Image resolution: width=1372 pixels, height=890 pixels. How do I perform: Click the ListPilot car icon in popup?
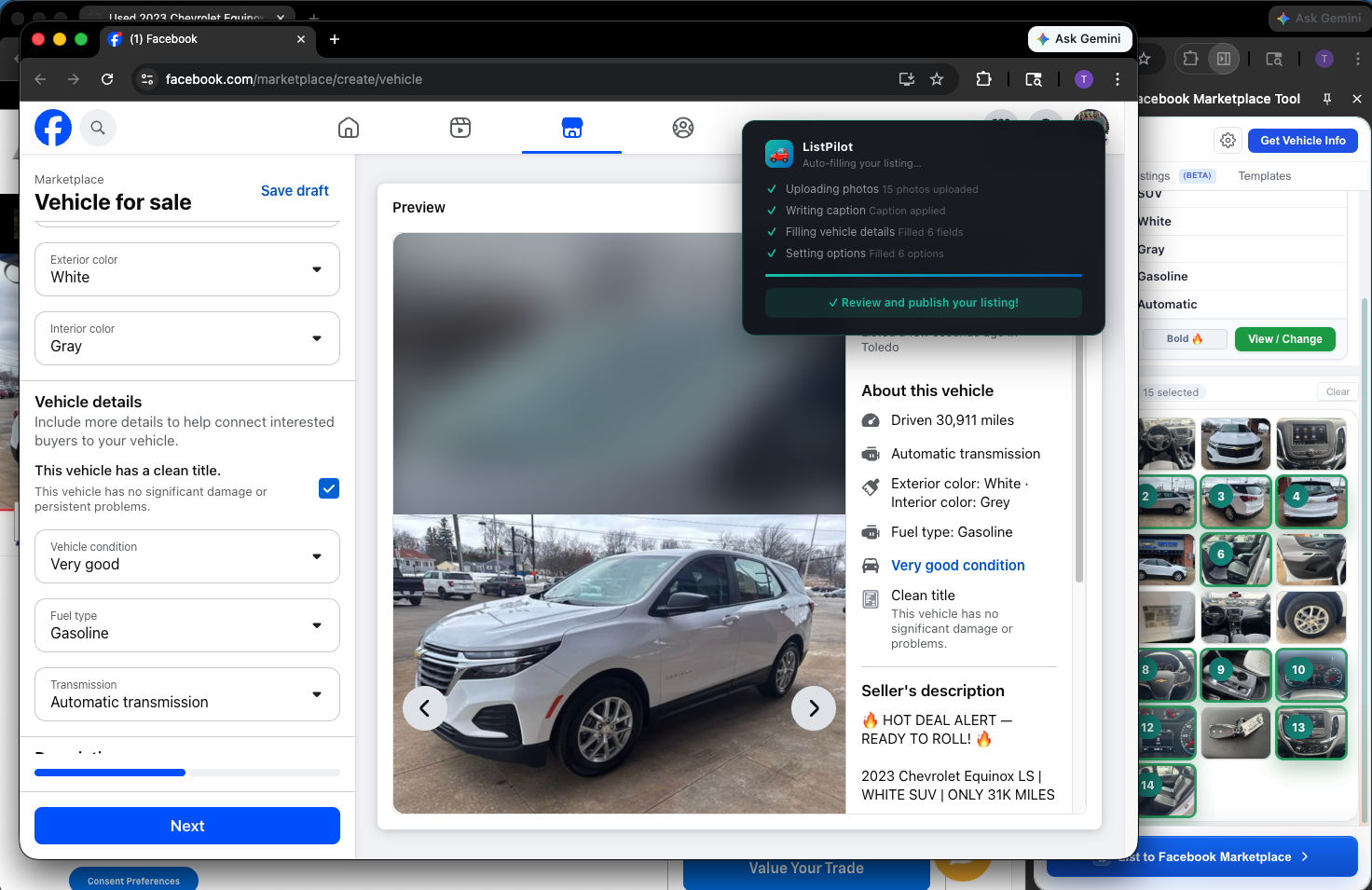(x=779, y=154)
